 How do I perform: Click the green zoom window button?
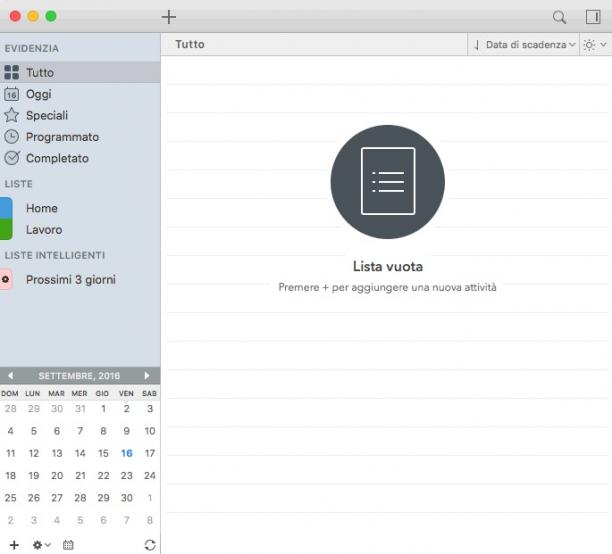pos(51,16)
